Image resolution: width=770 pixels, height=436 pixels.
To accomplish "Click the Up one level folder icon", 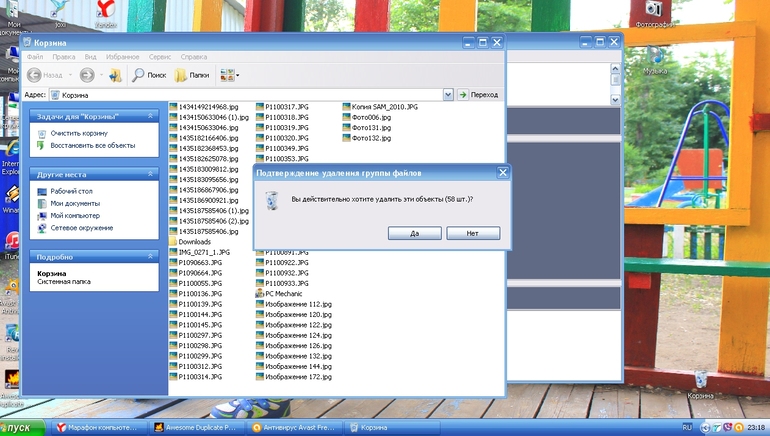I will pyautogui.click(x=115, y=75).
